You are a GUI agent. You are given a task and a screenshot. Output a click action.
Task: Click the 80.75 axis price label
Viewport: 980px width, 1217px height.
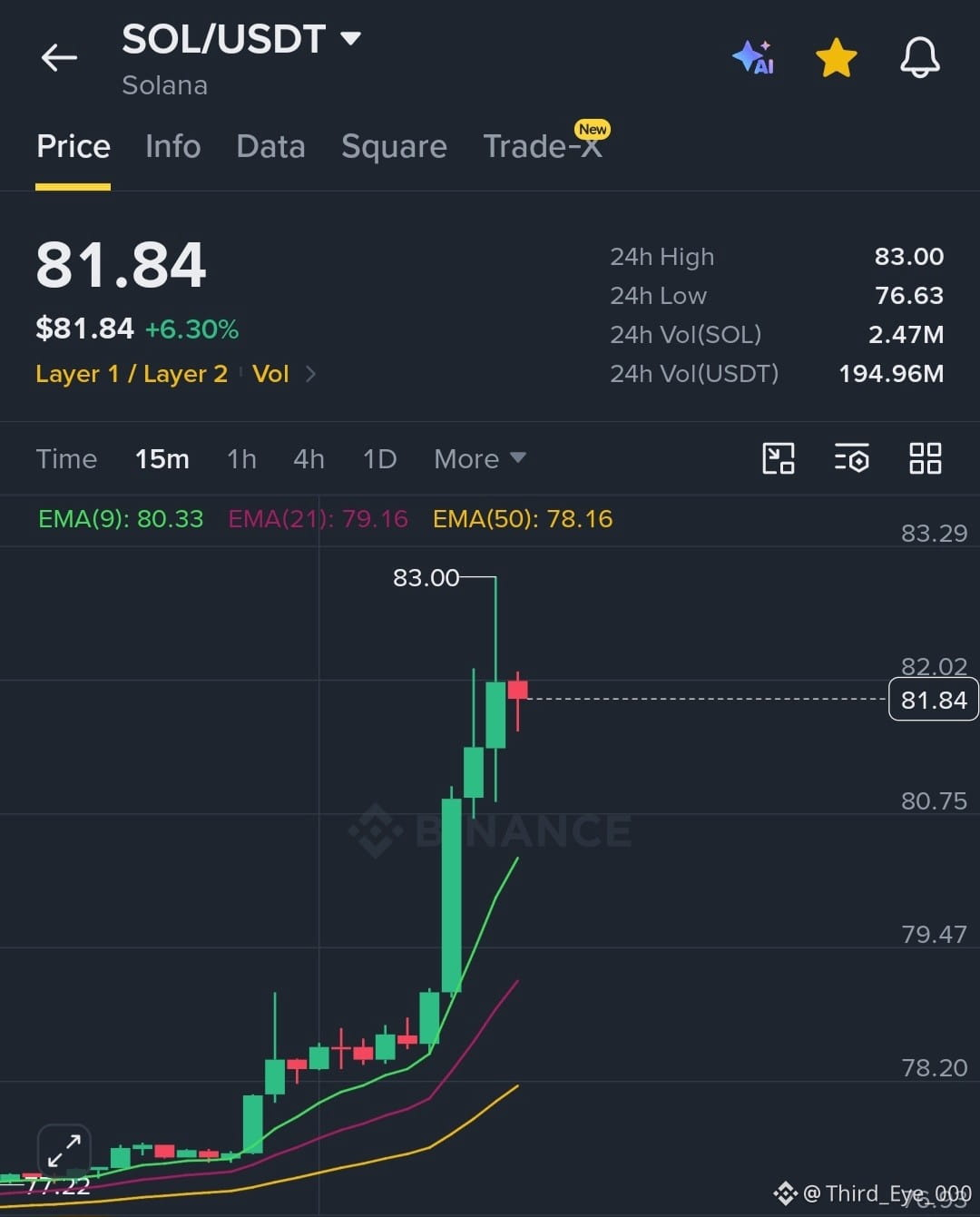934,801
